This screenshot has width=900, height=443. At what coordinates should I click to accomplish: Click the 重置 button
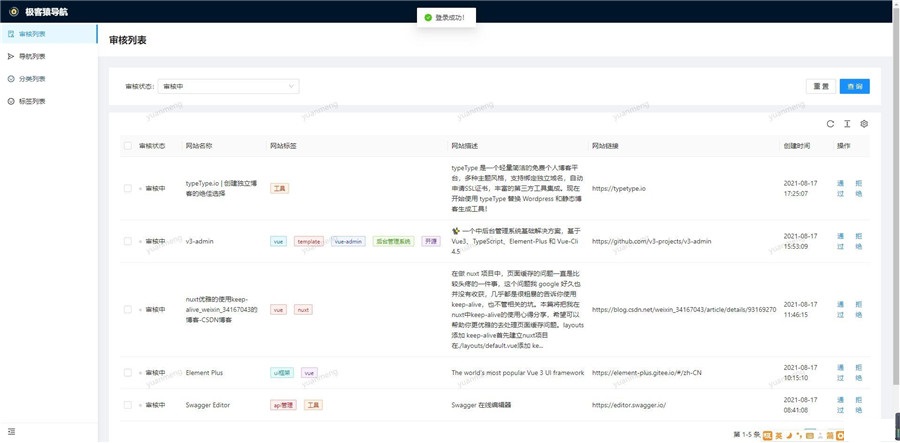(x=820, y=87)
